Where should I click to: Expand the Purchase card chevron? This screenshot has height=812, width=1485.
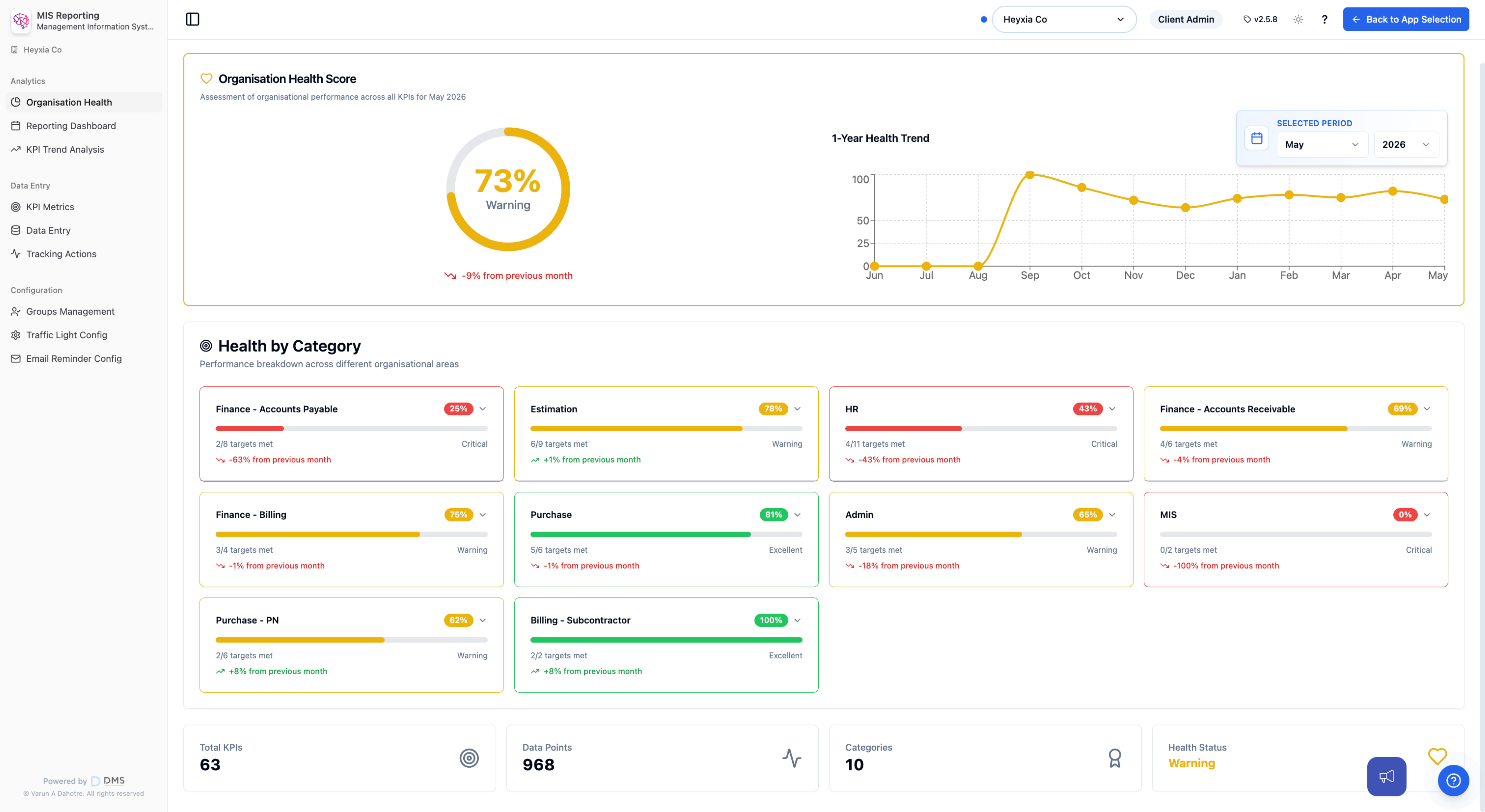point(797,515)
